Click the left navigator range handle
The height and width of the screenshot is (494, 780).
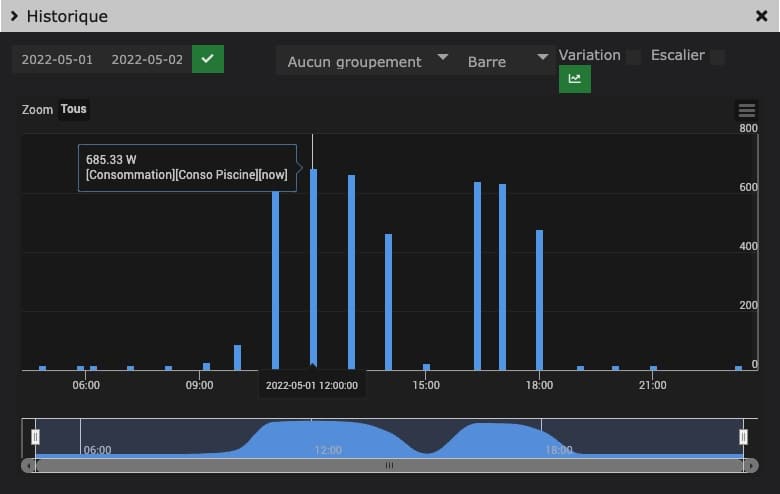(35, 437)
